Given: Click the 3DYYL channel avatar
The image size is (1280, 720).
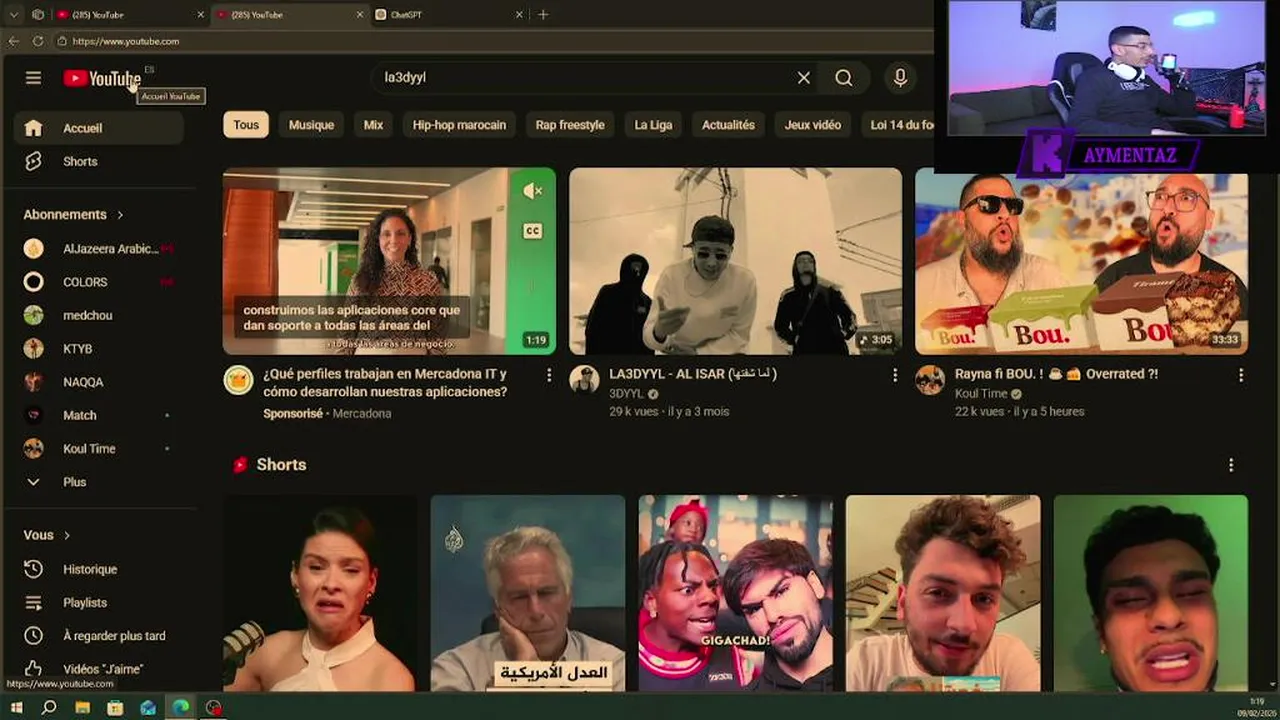Looking at the screenshot, I should pyautogui.click(x=584, y=380).
